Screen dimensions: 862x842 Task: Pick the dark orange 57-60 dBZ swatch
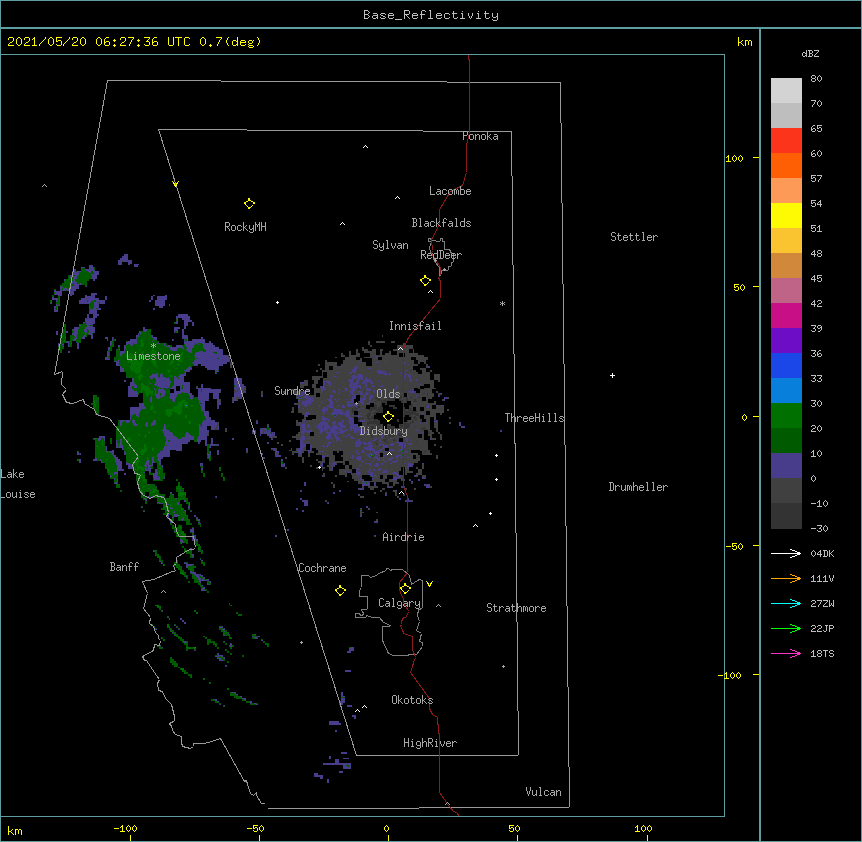pos(786,166)
